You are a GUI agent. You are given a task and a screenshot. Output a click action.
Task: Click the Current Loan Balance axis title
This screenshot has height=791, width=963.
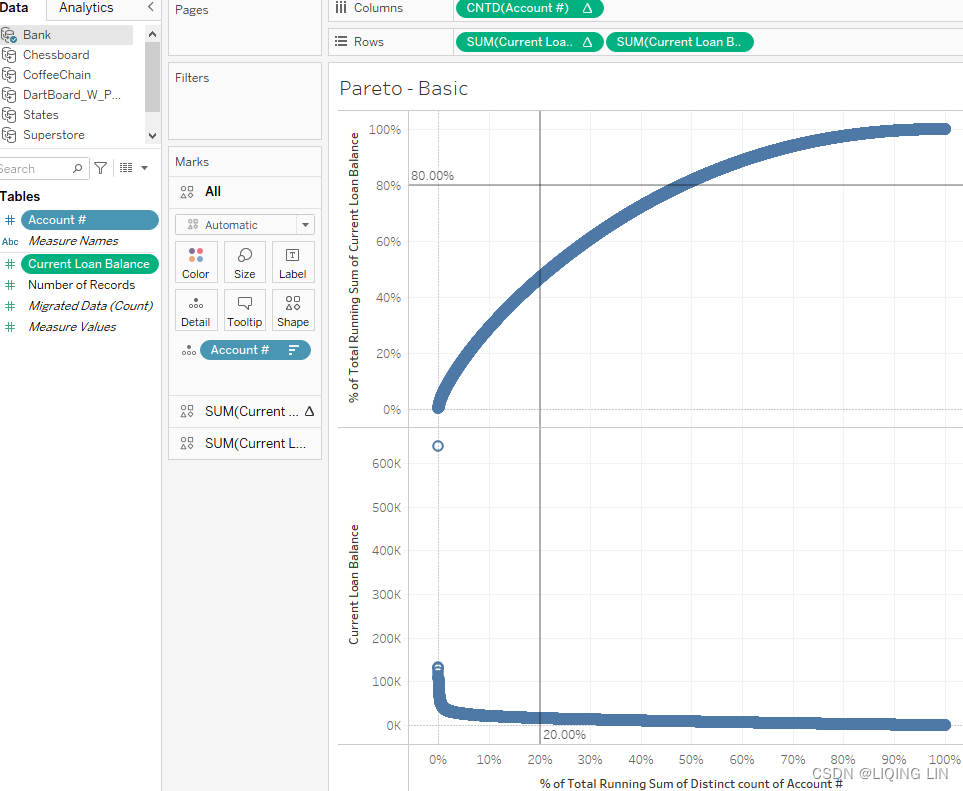click(x=354, y=584)
